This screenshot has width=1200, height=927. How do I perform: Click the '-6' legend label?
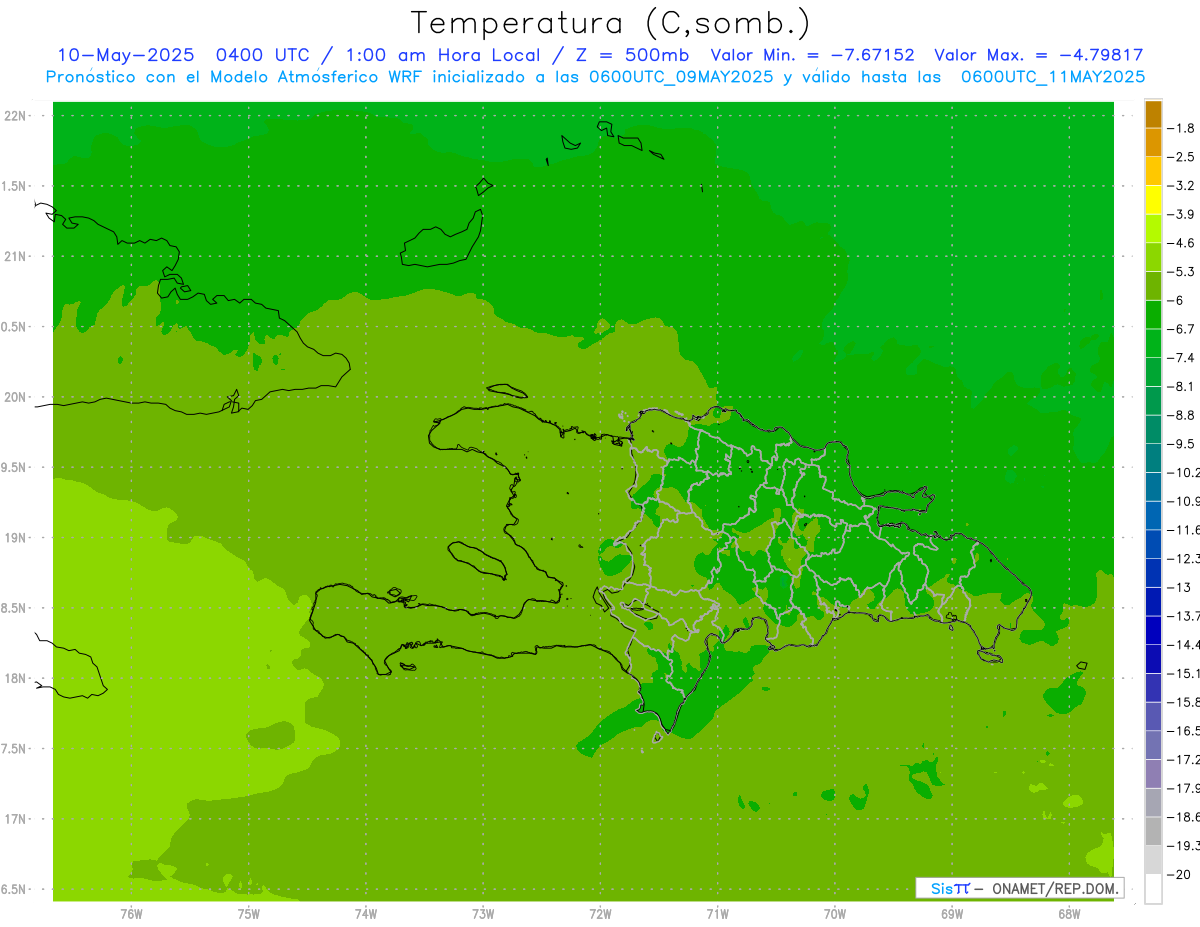pyautogui.click(x=1177, y=300)
